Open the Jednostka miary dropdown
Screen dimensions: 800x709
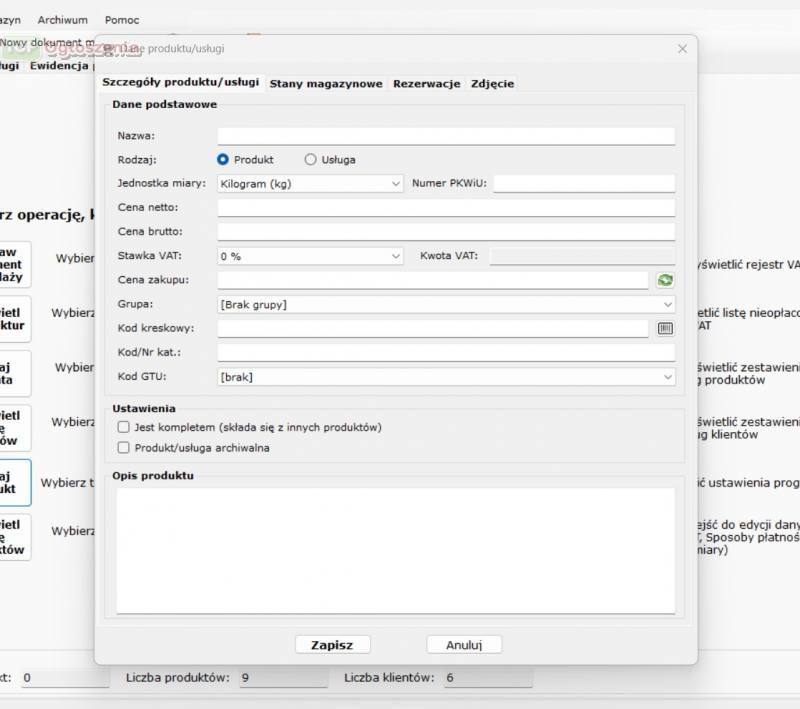pos(310,184)
